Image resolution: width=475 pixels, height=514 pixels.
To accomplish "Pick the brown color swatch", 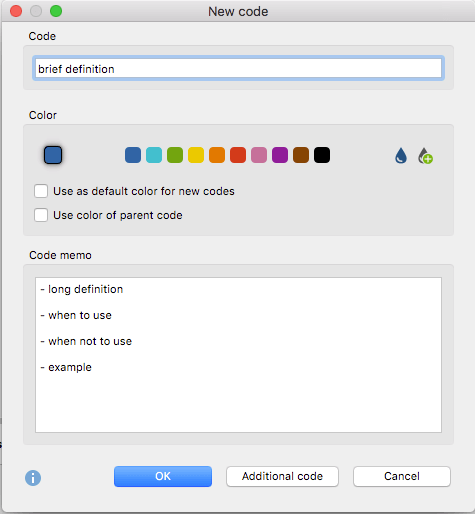I will 301,155.
